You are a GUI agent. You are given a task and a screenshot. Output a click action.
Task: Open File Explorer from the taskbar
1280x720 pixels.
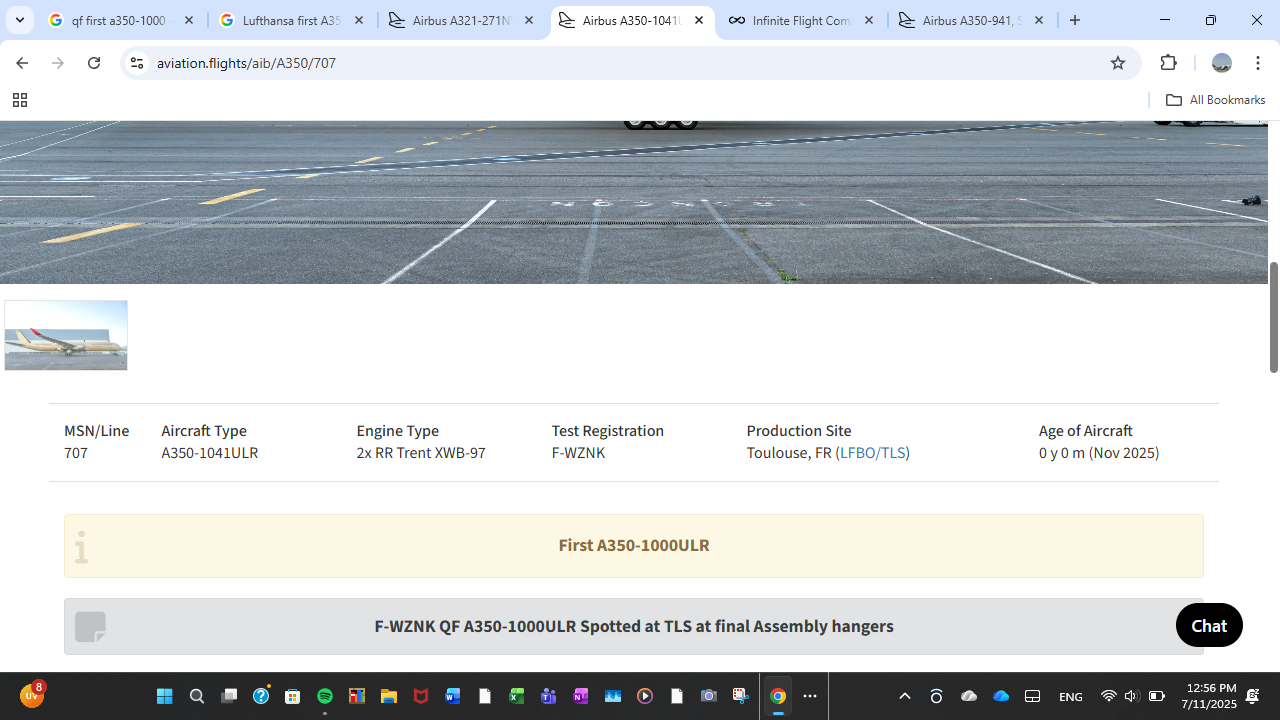[389, 696]
